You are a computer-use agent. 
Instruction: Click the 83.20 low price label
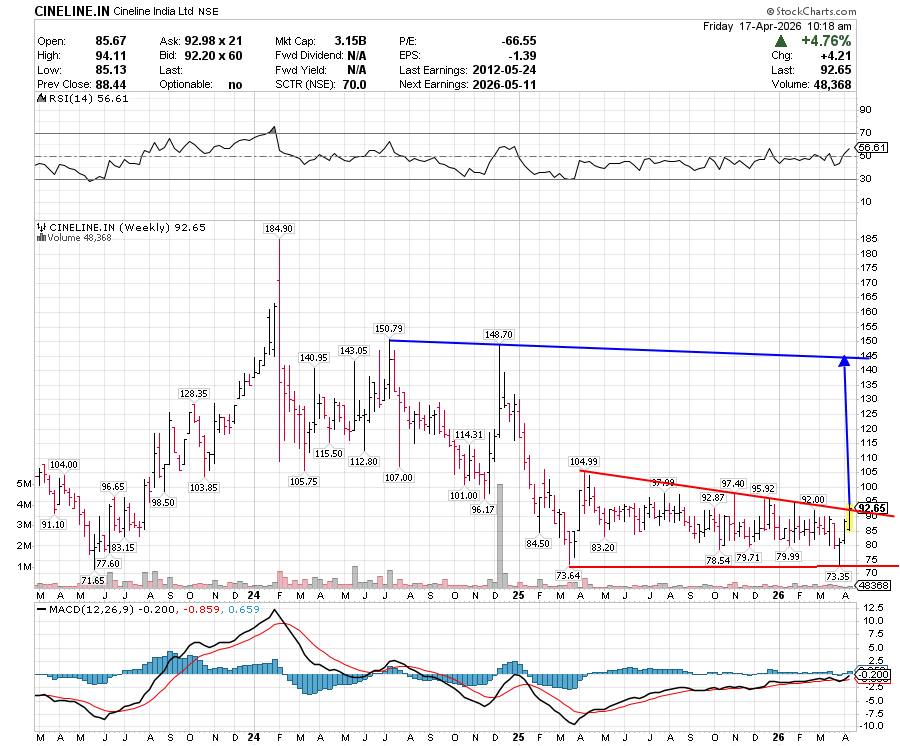click(x=603, y=547)
